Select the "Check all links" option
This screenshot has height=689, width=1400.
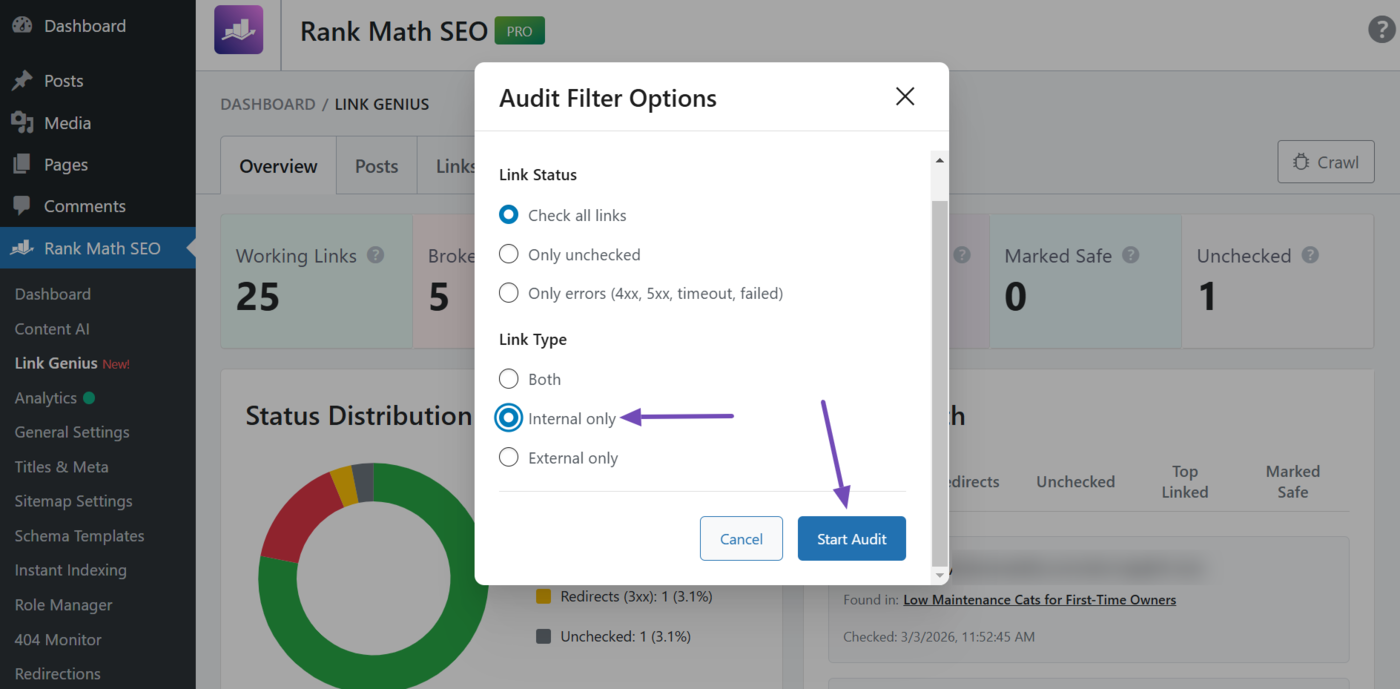click(x=509, y=214)
